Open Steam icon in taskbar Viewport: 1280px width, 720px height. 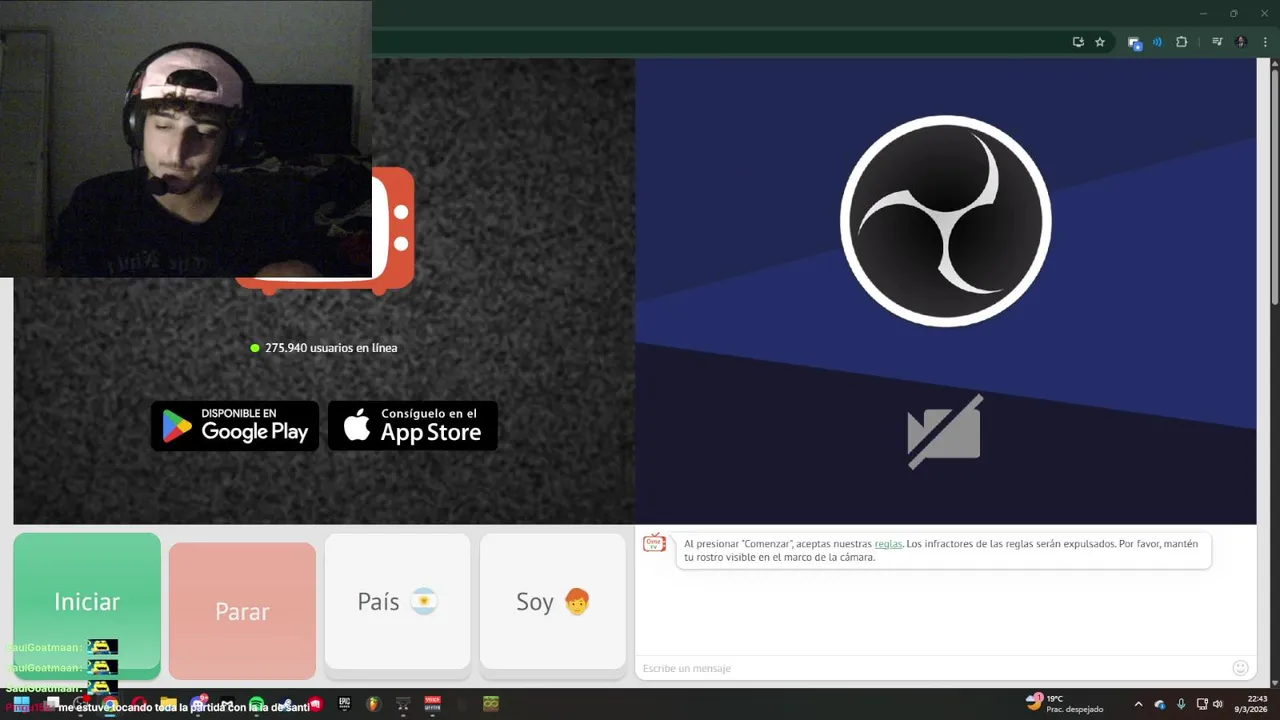(x=286, y=704)
